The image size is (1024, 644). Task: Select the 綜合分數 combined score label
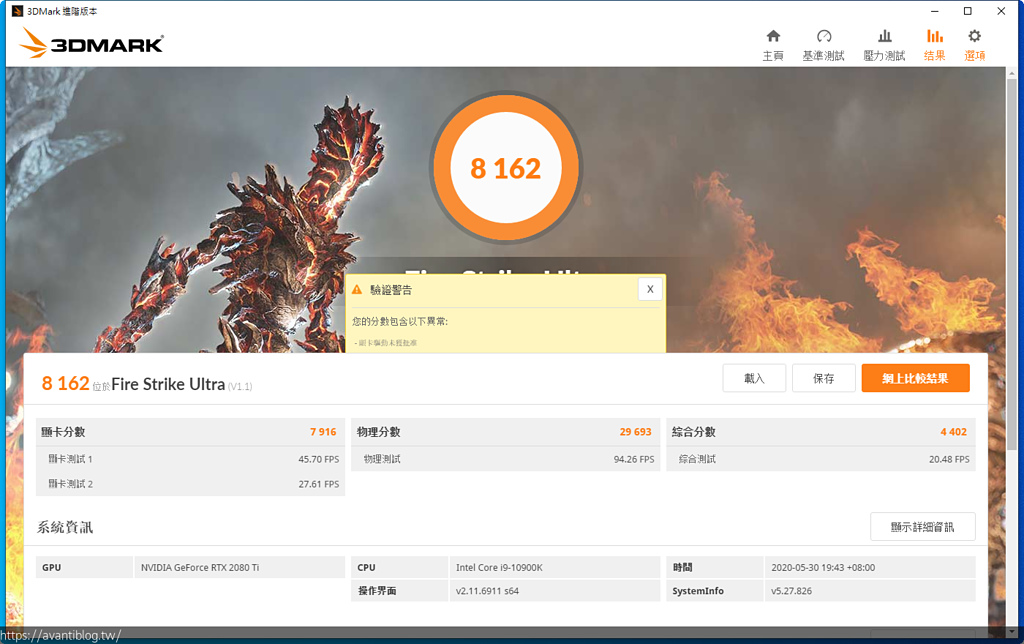point(694,432)
